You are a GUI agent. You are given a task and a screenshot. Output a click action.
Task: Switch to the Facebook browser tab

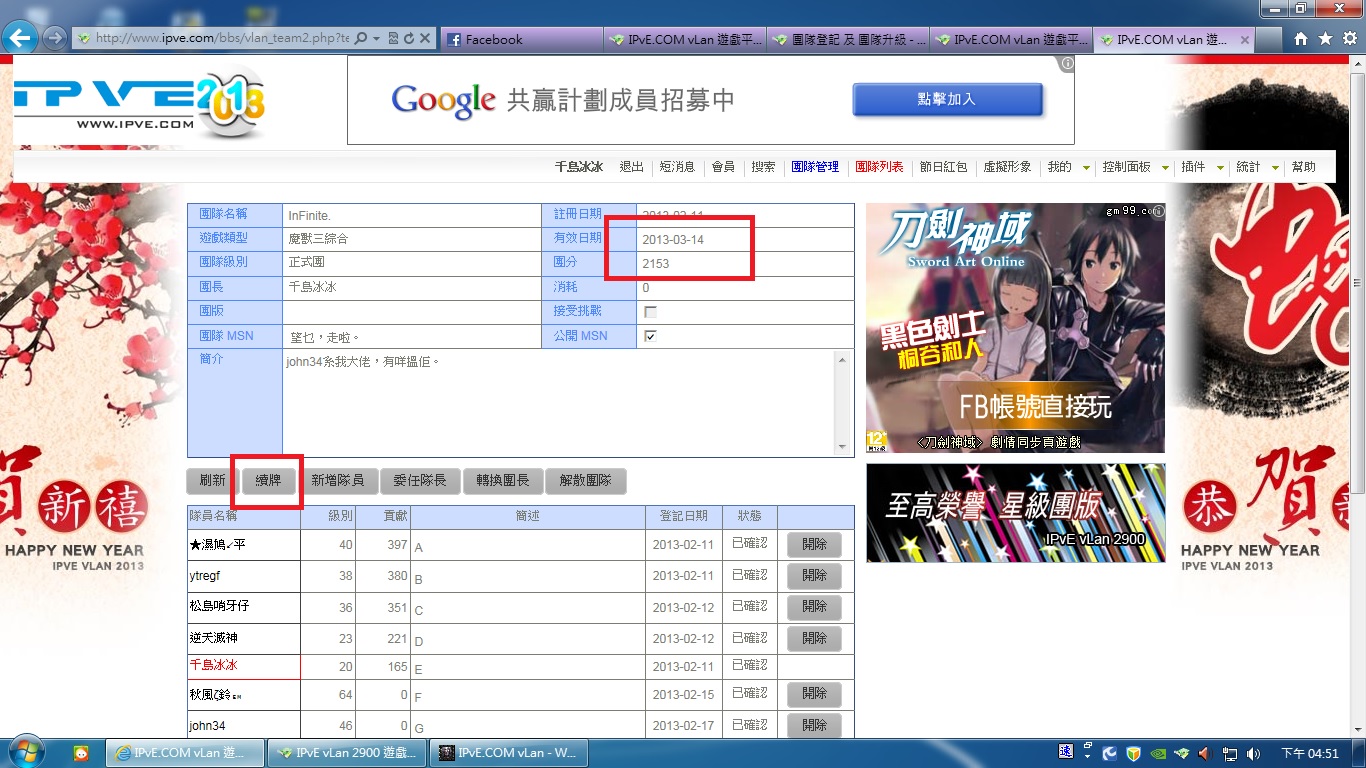(520, 40)
